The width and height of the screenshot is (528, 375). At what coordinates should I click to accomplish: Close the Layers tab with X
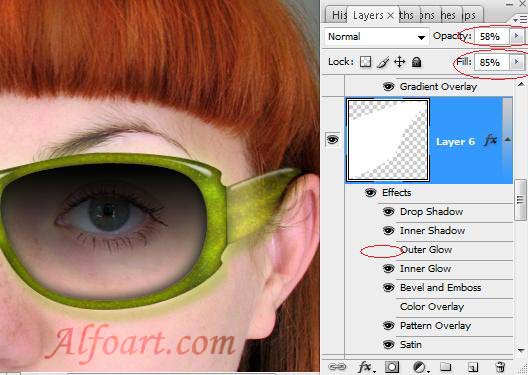click(x=391, y=15)
